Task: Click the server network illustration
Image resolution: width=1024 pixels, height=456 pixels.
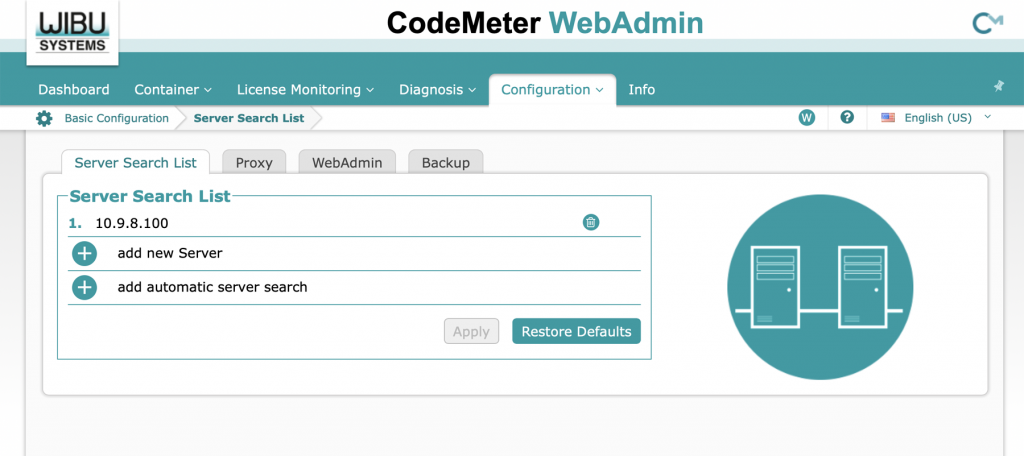Action: click(820, 287)
